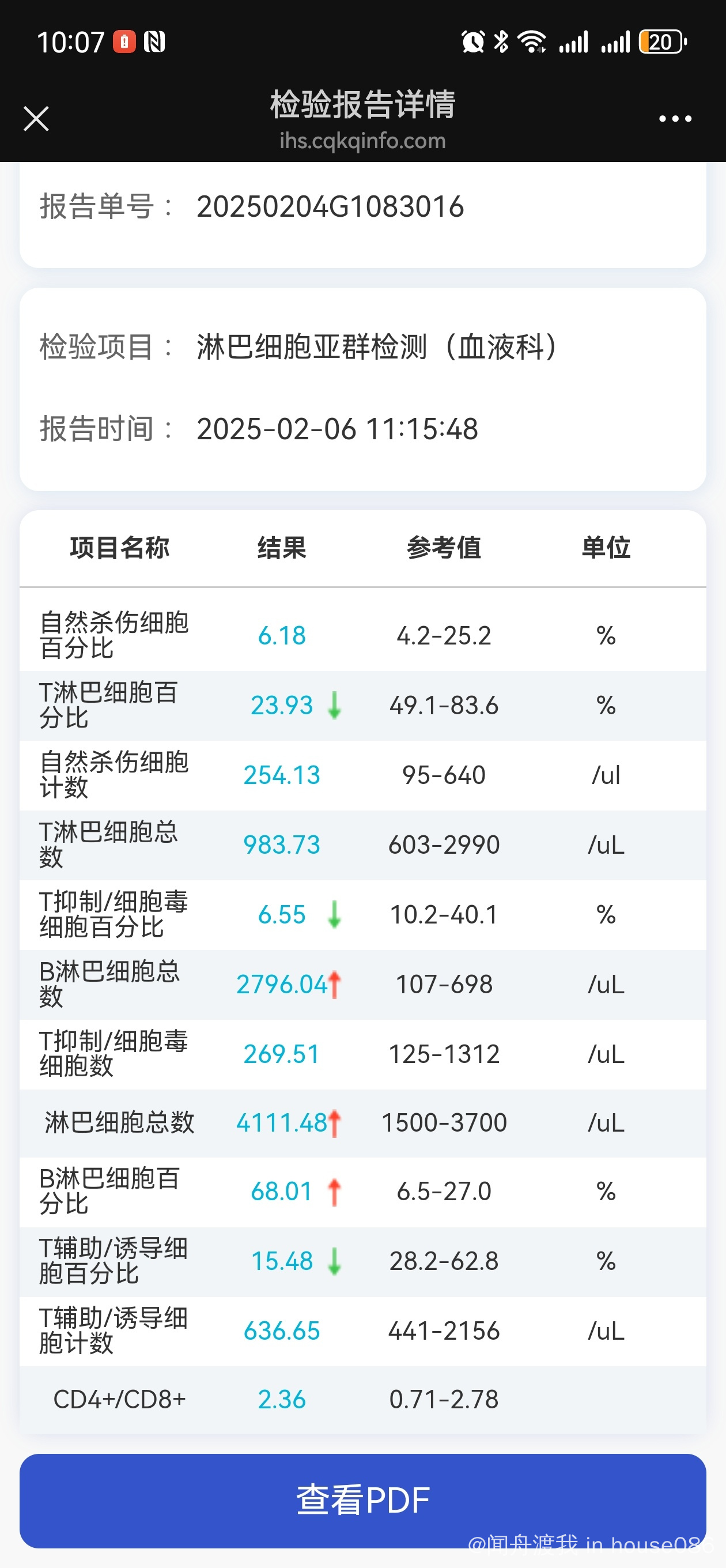The height and width of the screenshot is (1568, 726).
Task: Tap the ihs.cqkqinfo.com address text
Action: pos(362,141)
